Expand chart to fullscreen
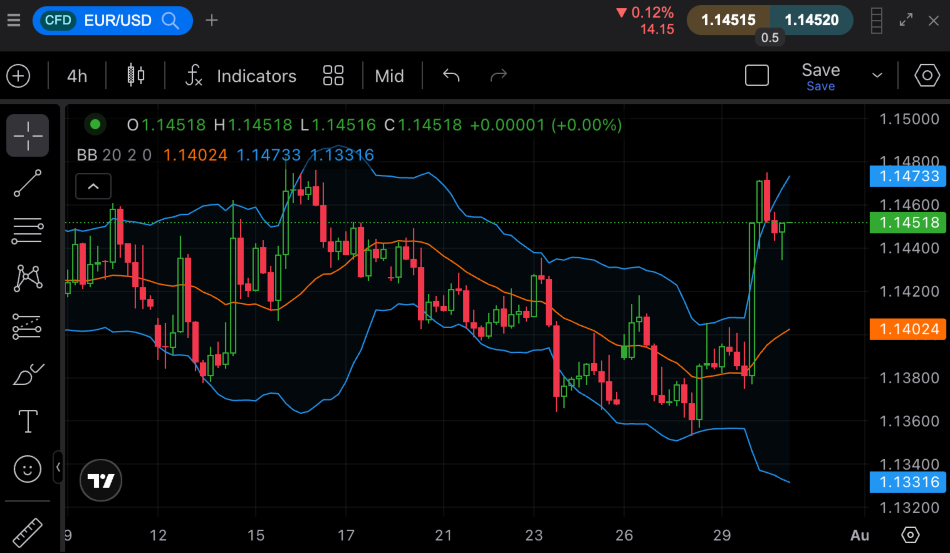Viewport: 950px width, 553px height. pos(906,20)
